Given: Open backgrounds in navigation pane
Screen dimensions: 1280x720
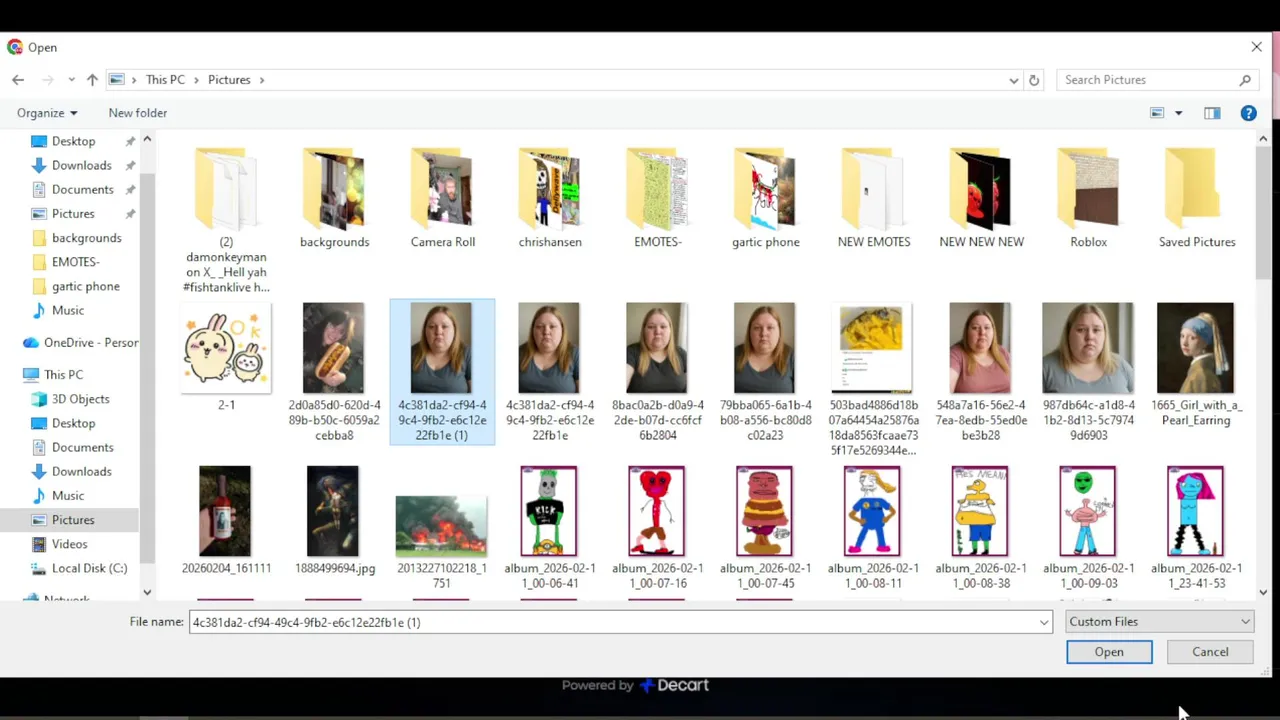Looking at the screenshot, I should (x=86, y=238).
